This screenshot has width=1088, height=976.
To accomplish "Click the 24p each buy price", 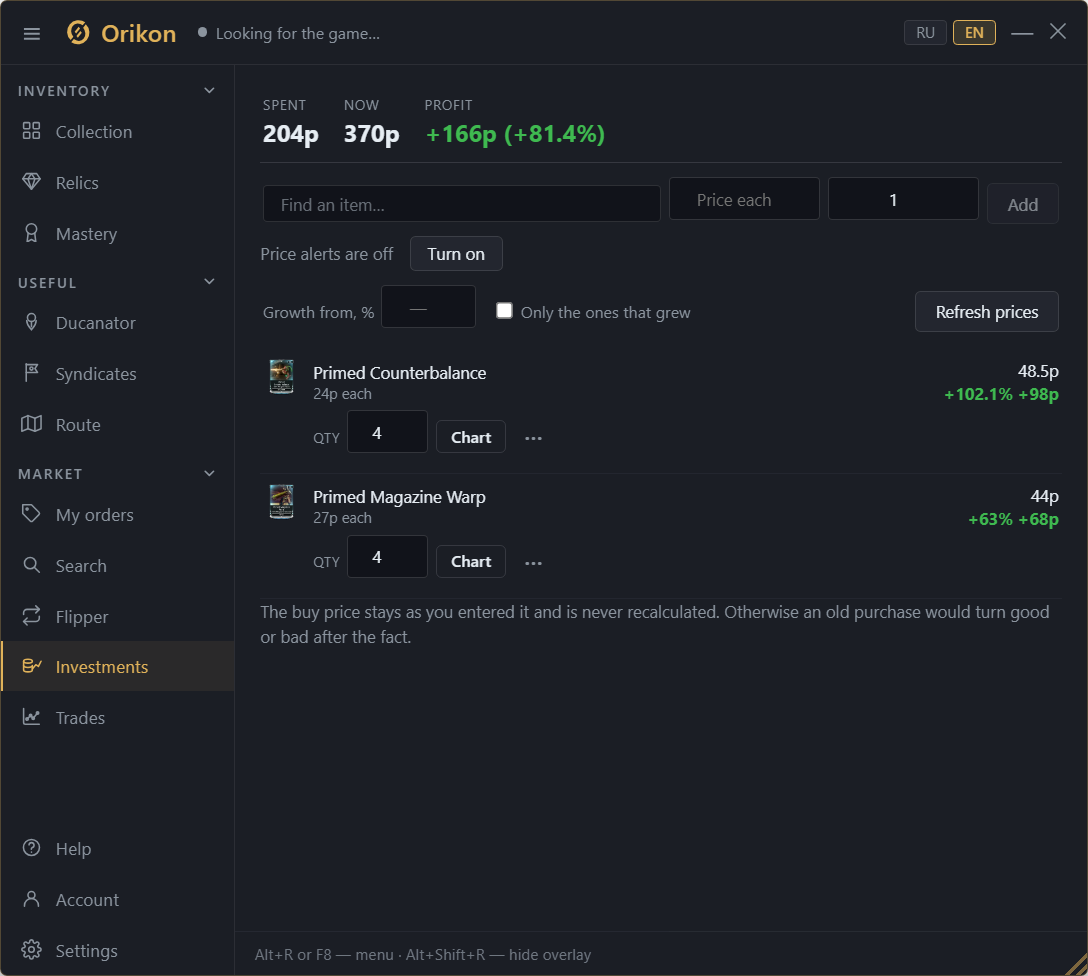I will [342, 393].
